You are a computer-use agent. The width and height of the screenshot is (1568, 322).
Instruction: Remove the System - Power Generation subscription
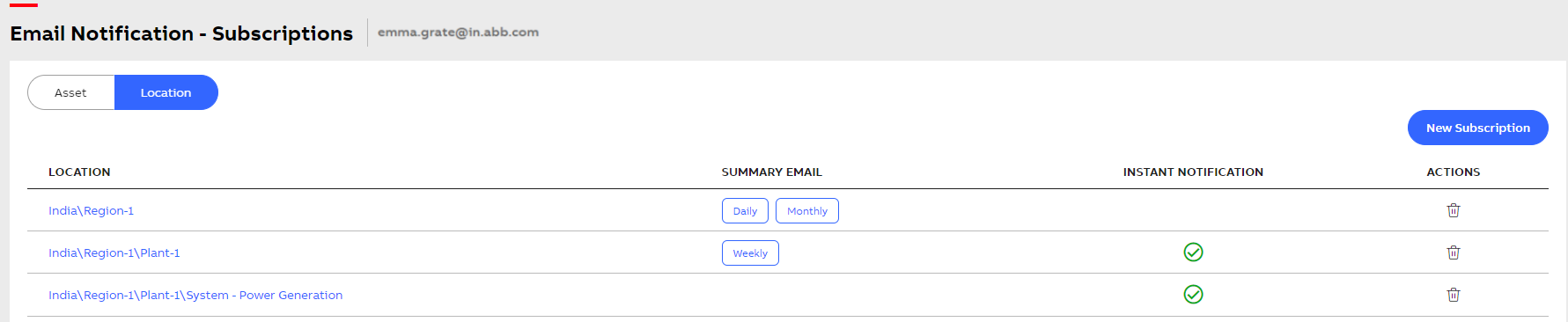click(x=1453, y=295)
